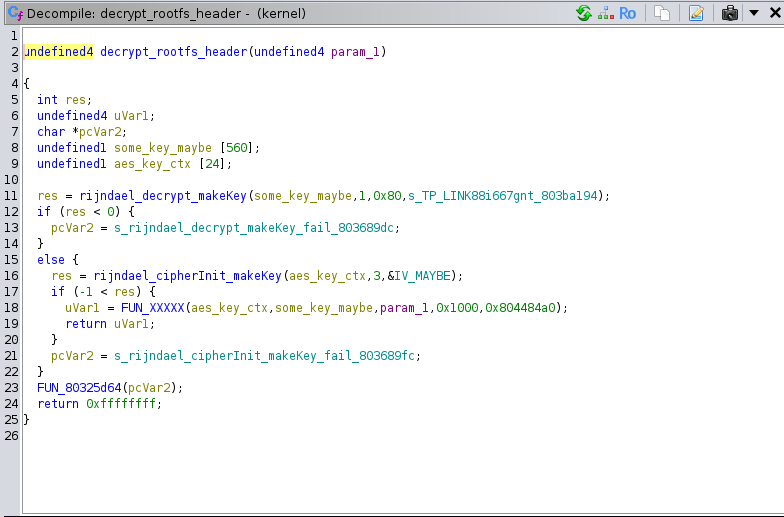Close the Decompile panel
The image size is (784, 517).
pyautogui.click(x=775, y=13)
